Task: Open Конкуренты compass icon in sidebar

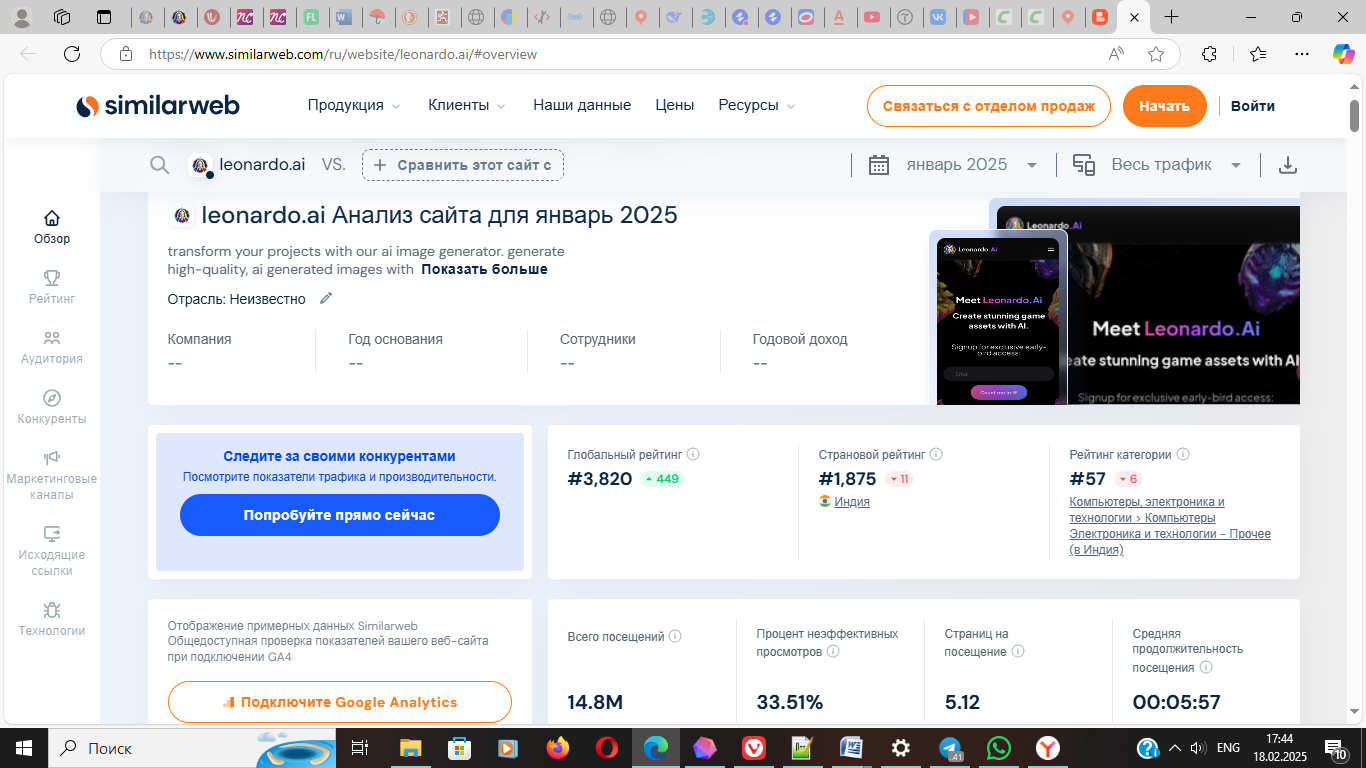Action: pyautogui.click(x=52, y=398)
